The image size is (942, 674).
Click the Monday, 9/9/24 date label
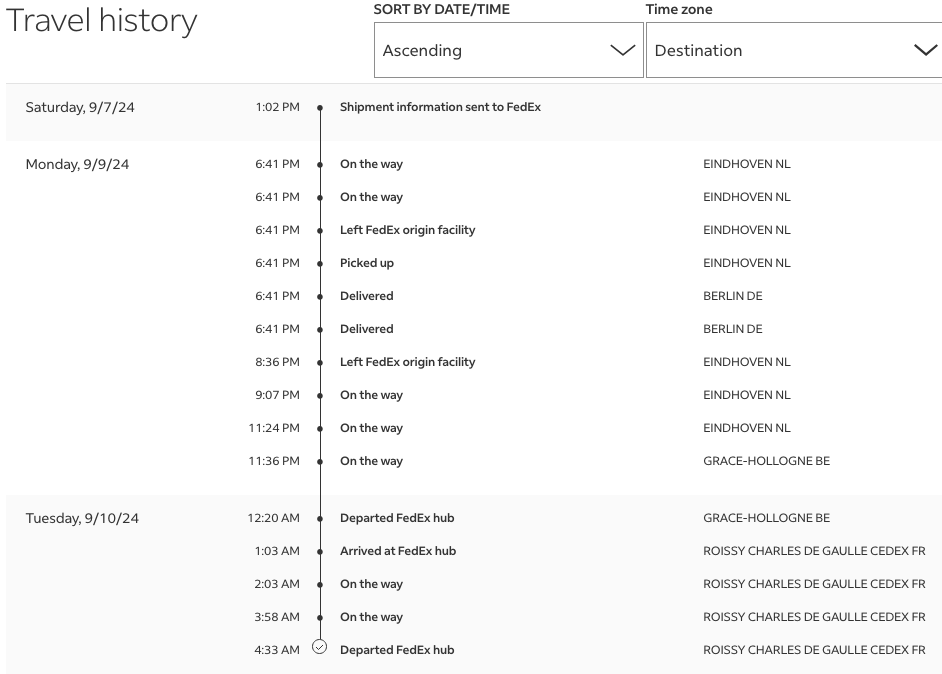[x=77, y=164]
